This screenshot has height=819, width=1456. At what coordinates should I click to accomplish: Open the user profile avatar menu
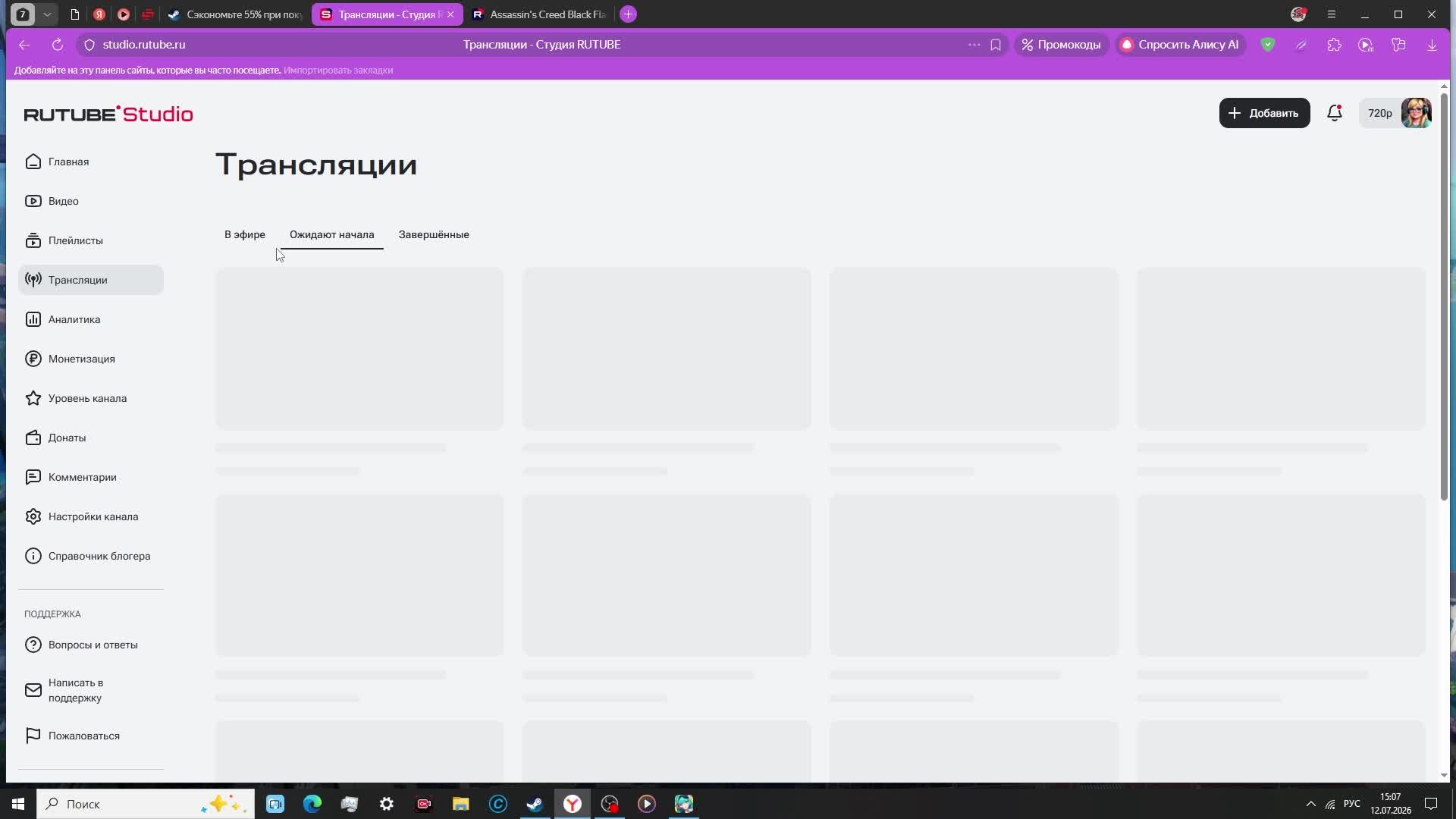1416,113
